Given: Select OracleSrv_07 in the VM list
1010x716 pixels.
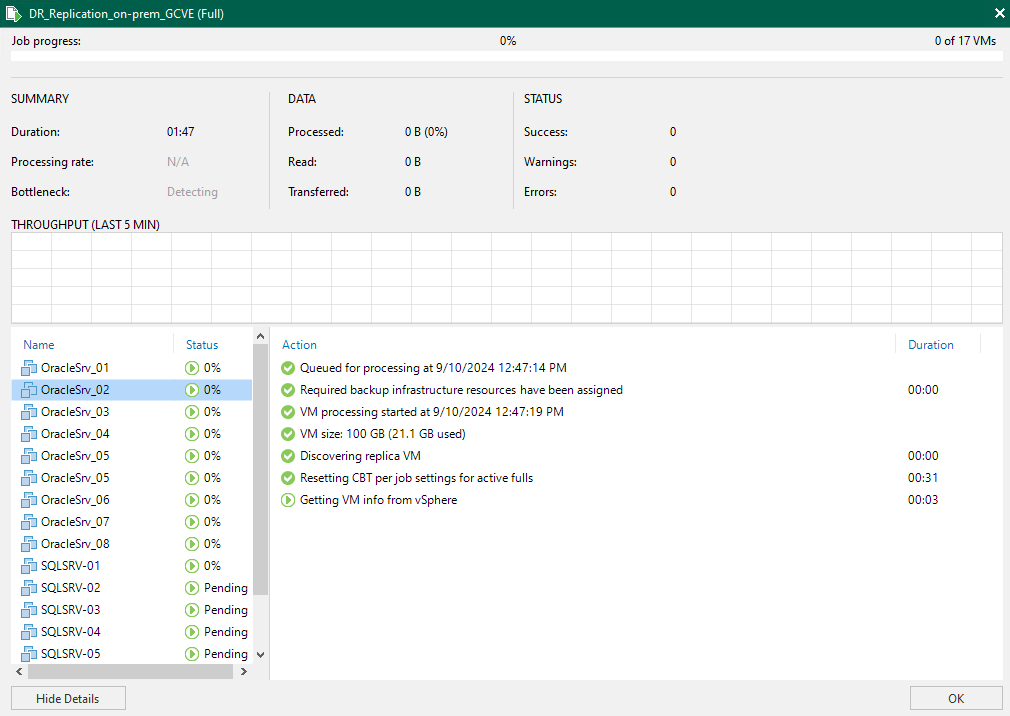Looking at the screenshot, I should [x=75, y=522].
